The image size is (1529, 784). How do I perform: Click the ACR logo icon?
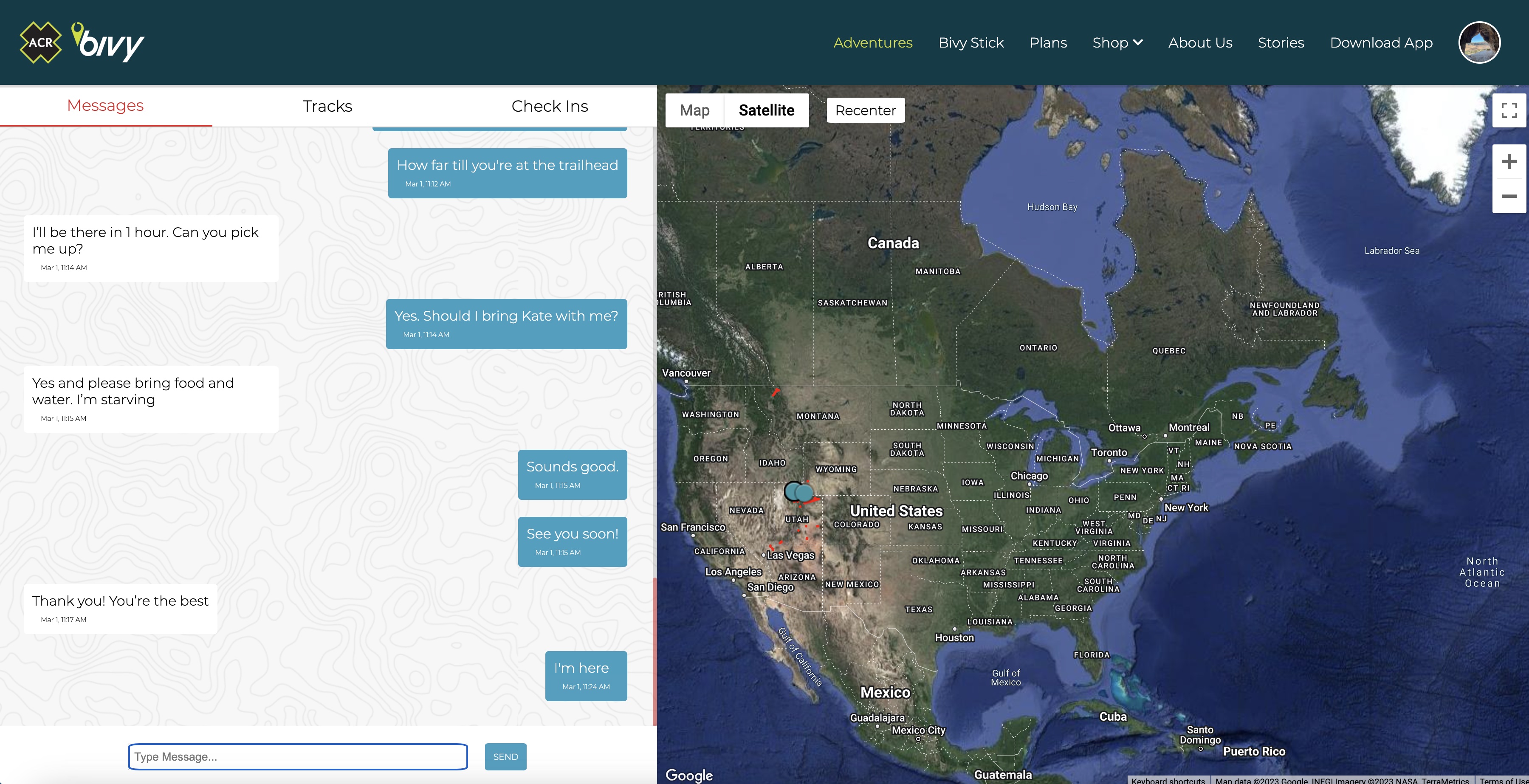pyautogui.click(x=40, y=42)
